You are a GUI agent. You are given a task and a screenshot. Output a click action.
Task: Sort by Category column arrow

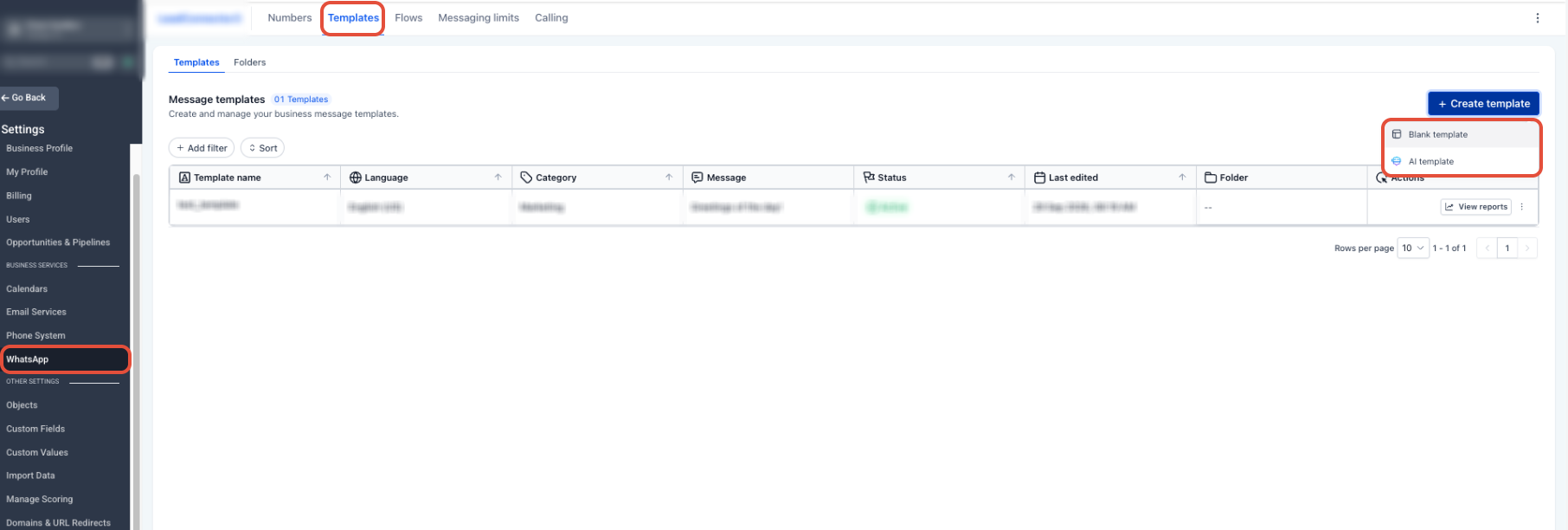point(669,178)
